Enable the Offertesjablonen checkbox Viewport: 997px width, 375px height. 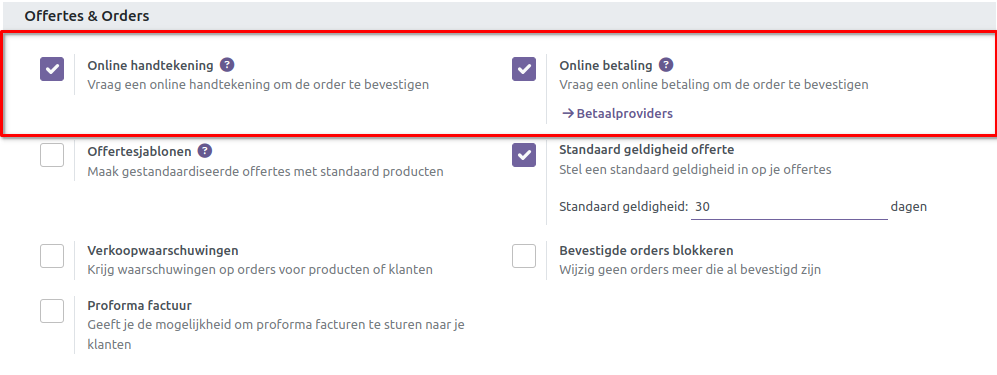click(52, 155)
